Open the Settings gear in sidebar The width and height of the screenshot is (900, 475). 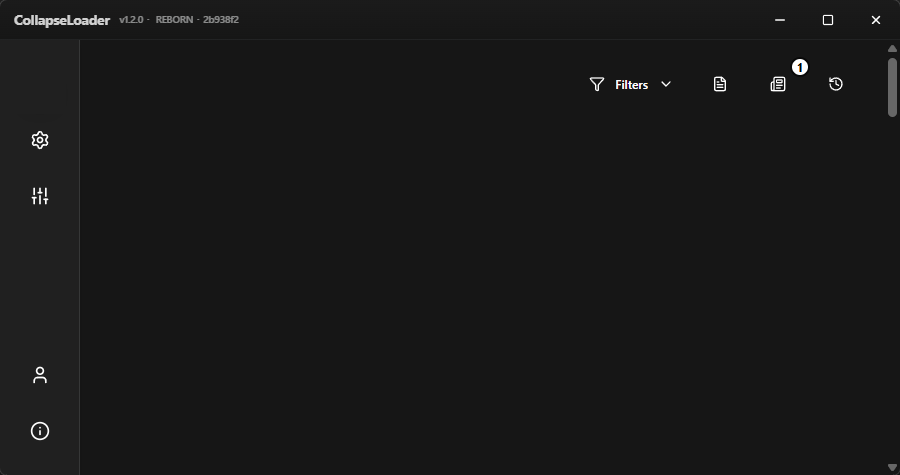coord(40,140)
